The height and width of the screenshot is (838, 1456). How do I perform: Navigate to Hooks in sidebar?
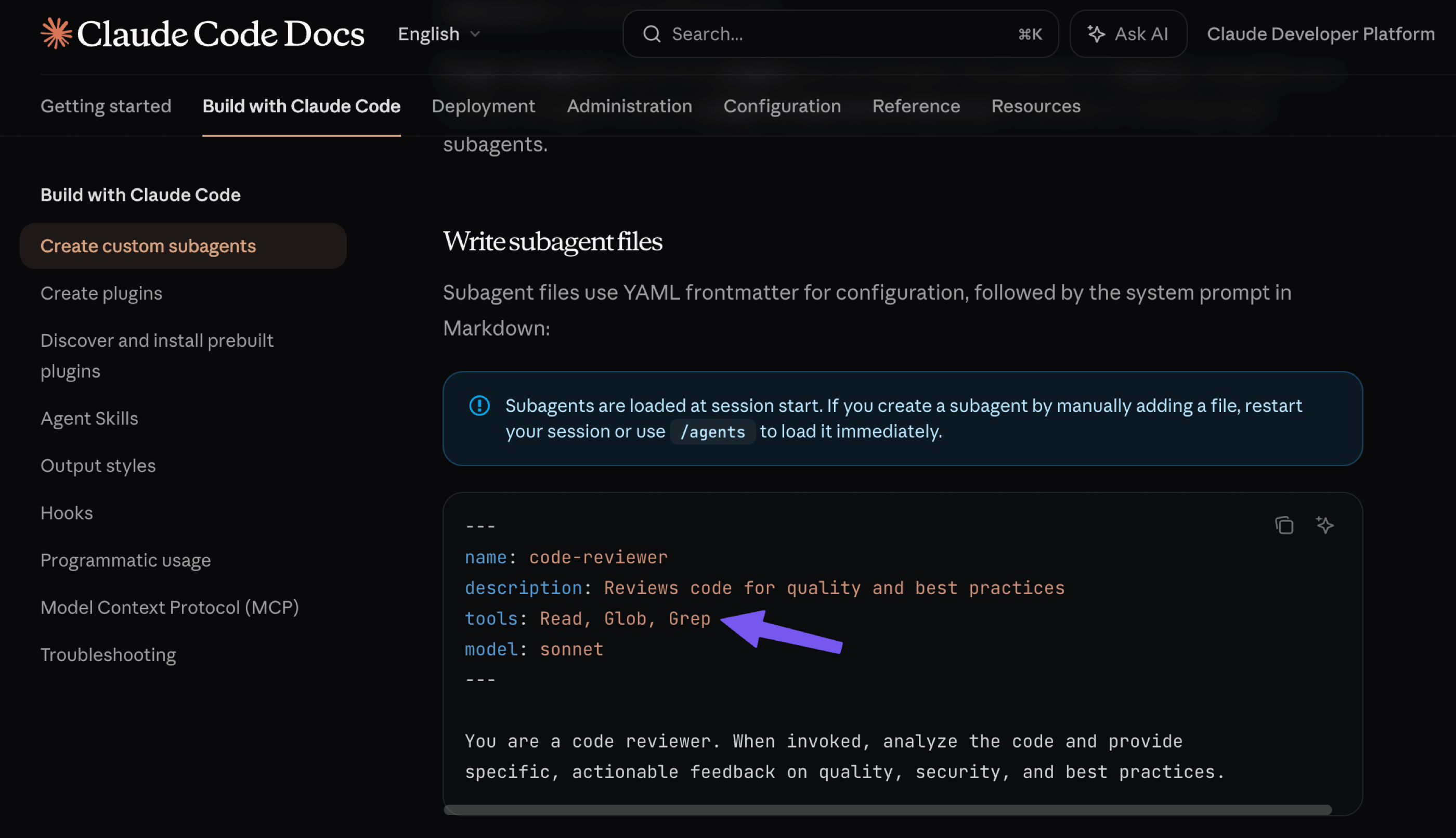(x=67, y=513)
